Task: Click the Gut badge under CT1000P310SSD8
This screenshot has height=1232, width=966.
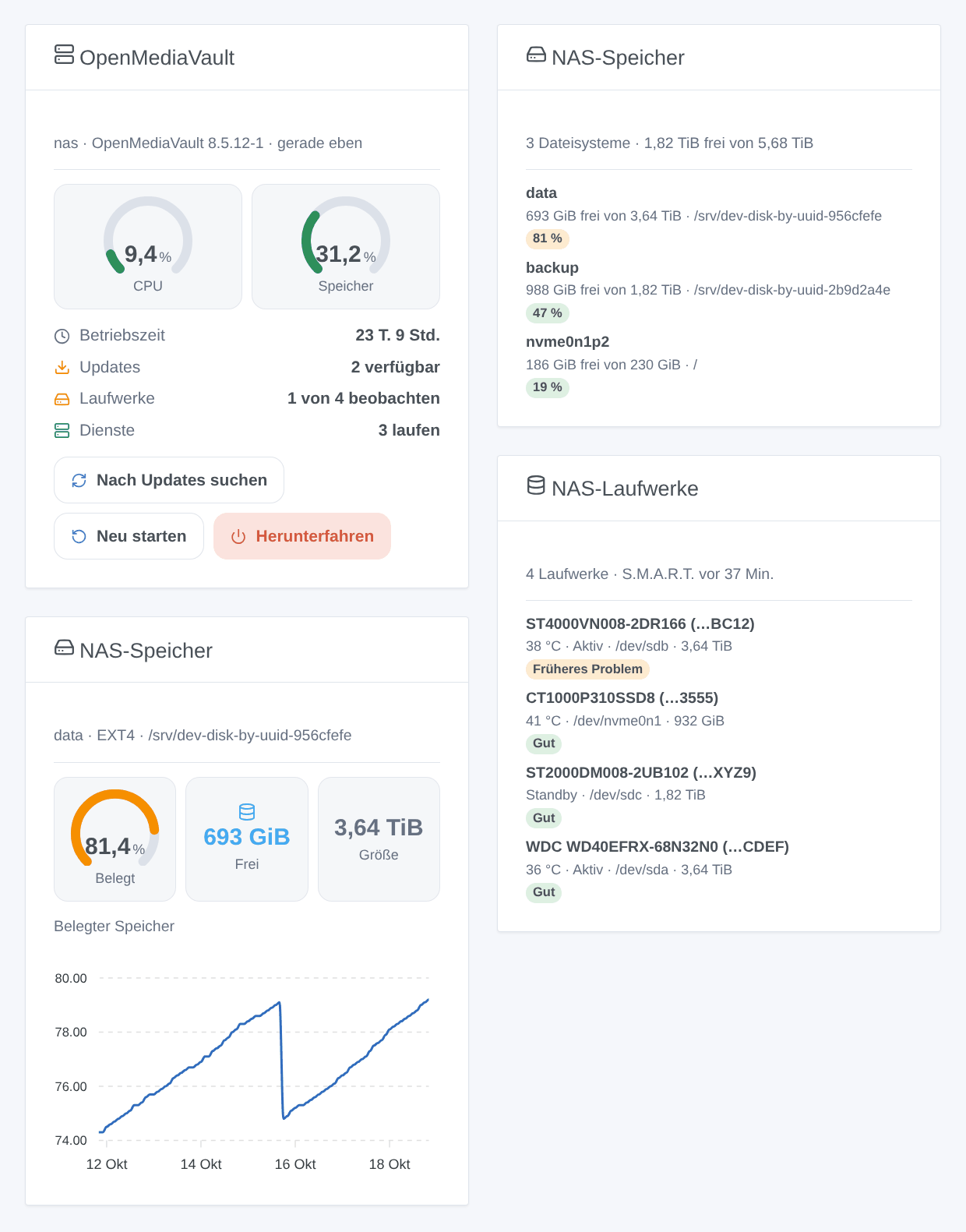Action: (x=544, y=743)
